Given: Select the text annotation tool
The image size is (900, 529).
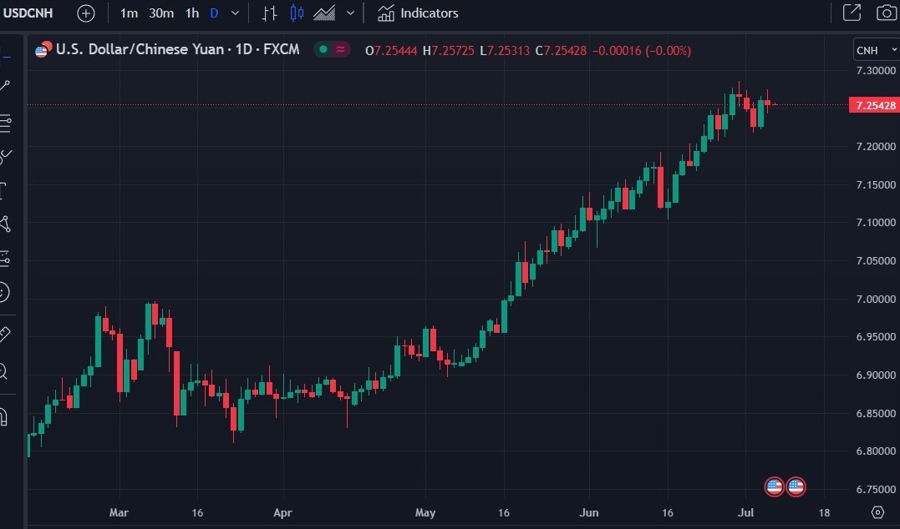Looking at the screenshot, I should [x=3, y=190].
